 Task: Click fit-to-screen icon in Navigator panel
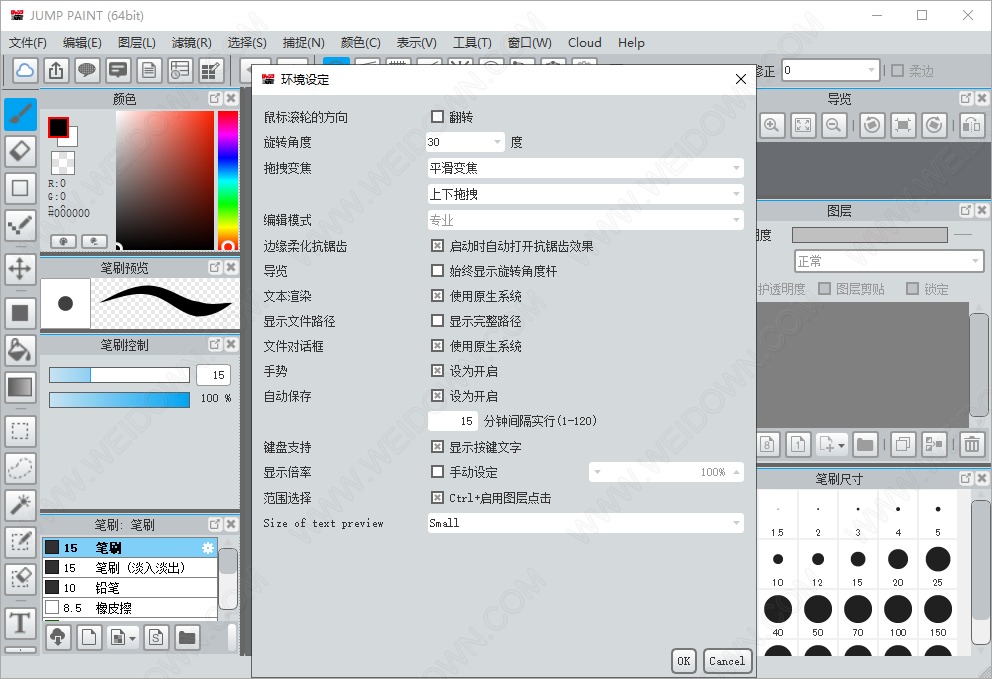pos(803,125)
